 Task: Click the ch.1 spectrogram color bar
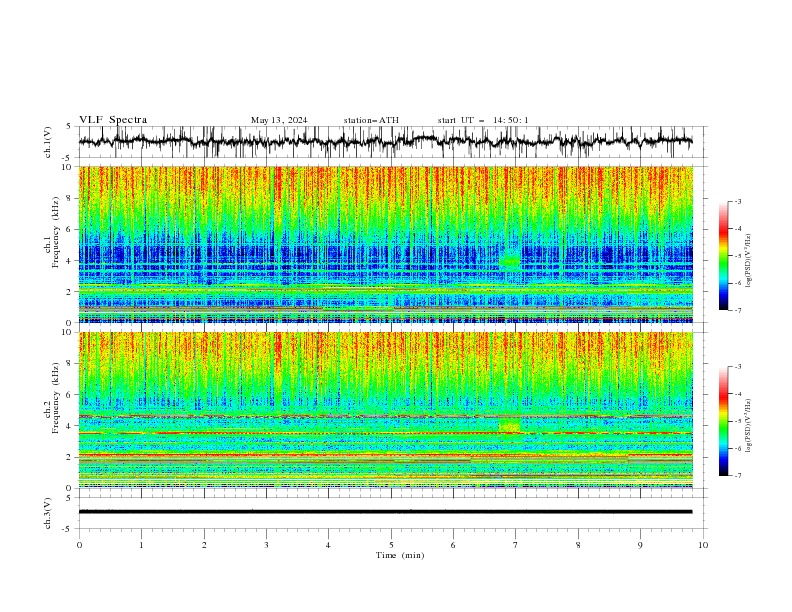[723, 256]
